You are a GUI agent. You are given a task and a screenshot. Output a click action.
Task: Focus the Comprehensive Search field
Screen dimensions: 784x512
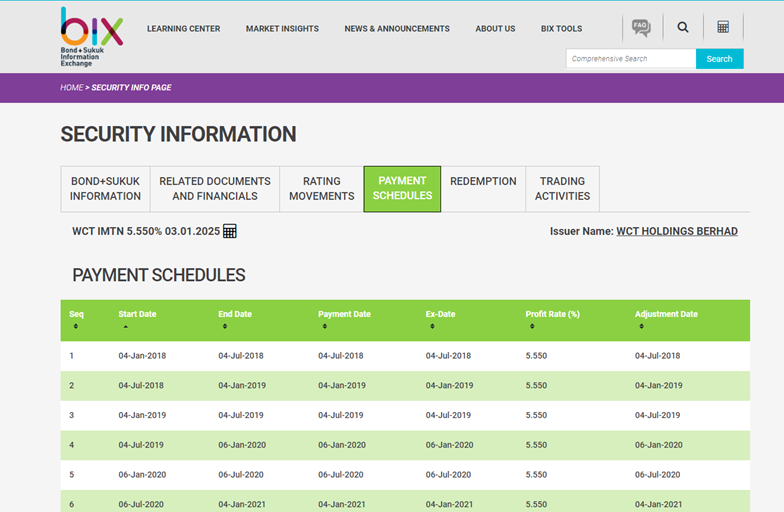coord(631,59)
